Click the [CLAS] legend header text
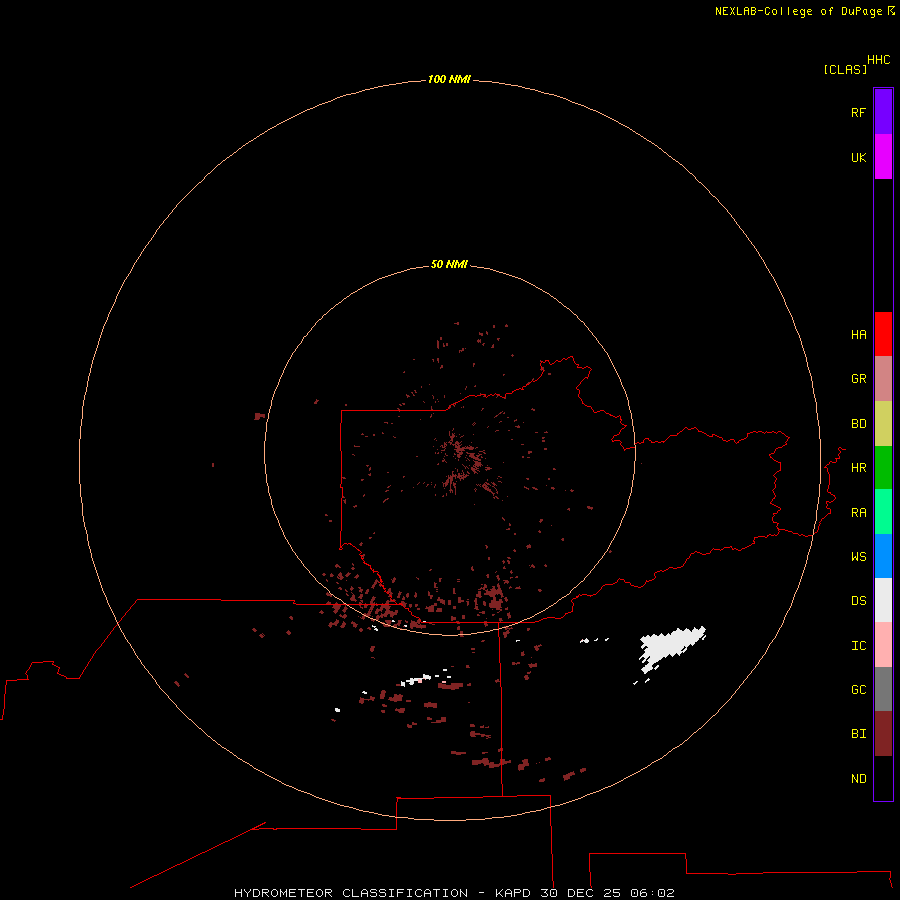 pyautogui.click(x=845, y=70)
